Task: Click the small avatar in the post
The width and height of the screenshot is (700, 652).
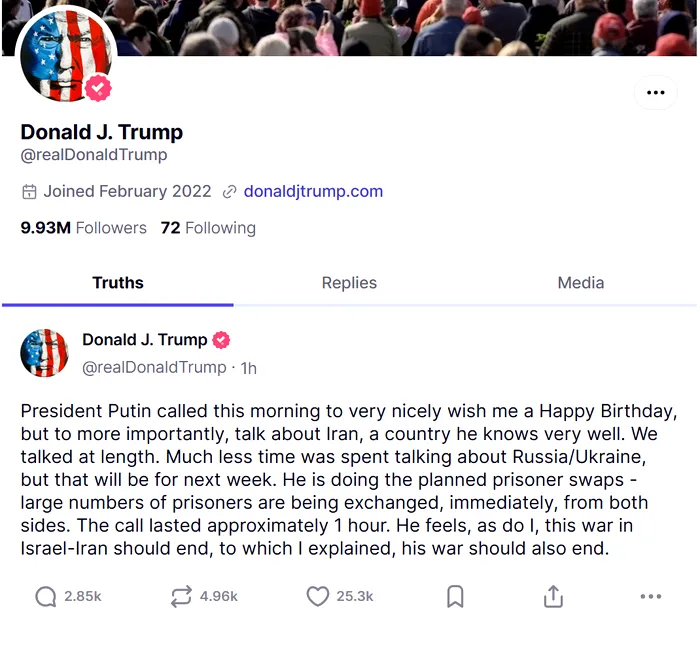Action: coord(45,353)
